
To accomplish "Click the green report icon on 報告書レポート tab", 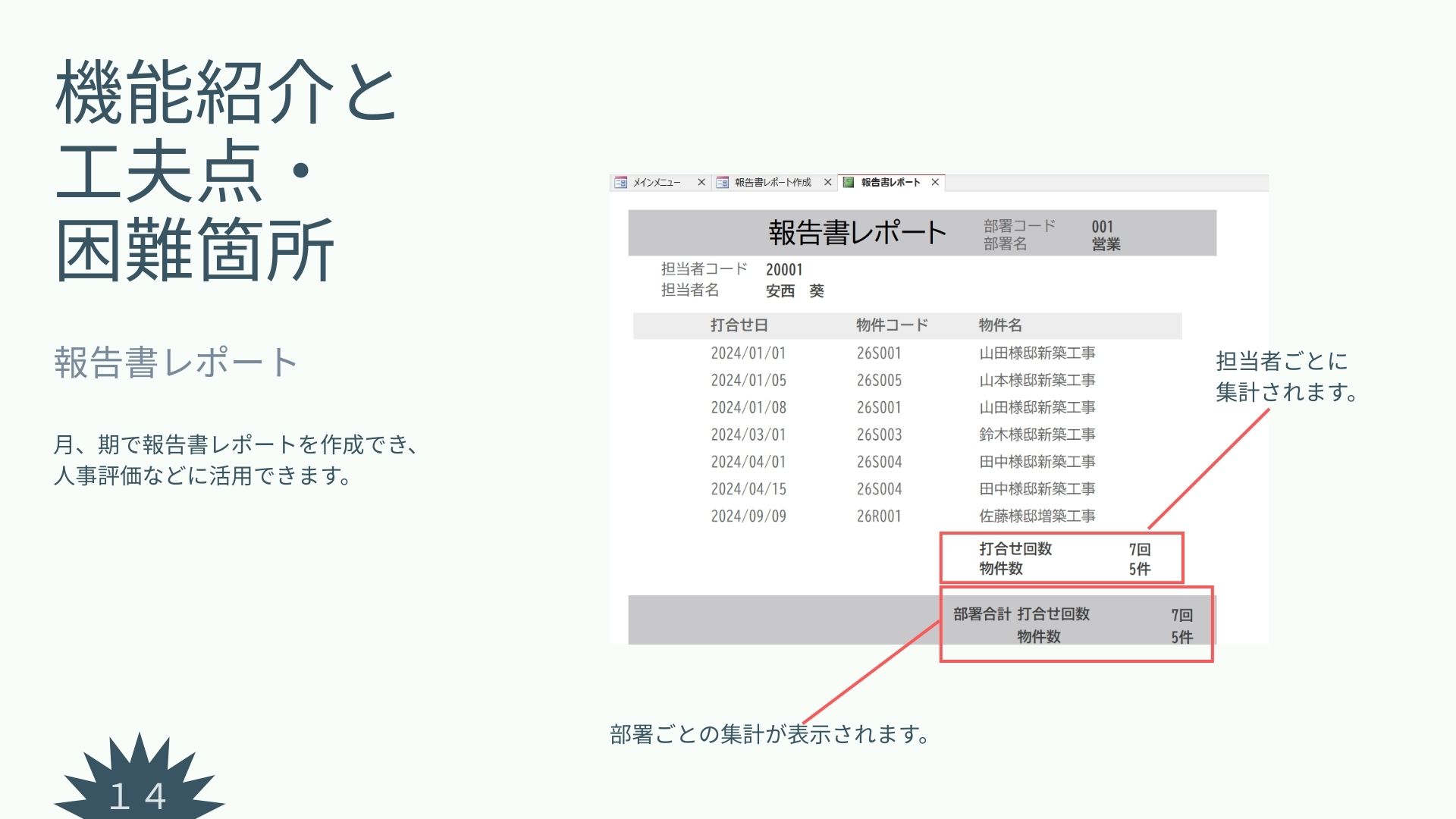I will tap(849, 183).
